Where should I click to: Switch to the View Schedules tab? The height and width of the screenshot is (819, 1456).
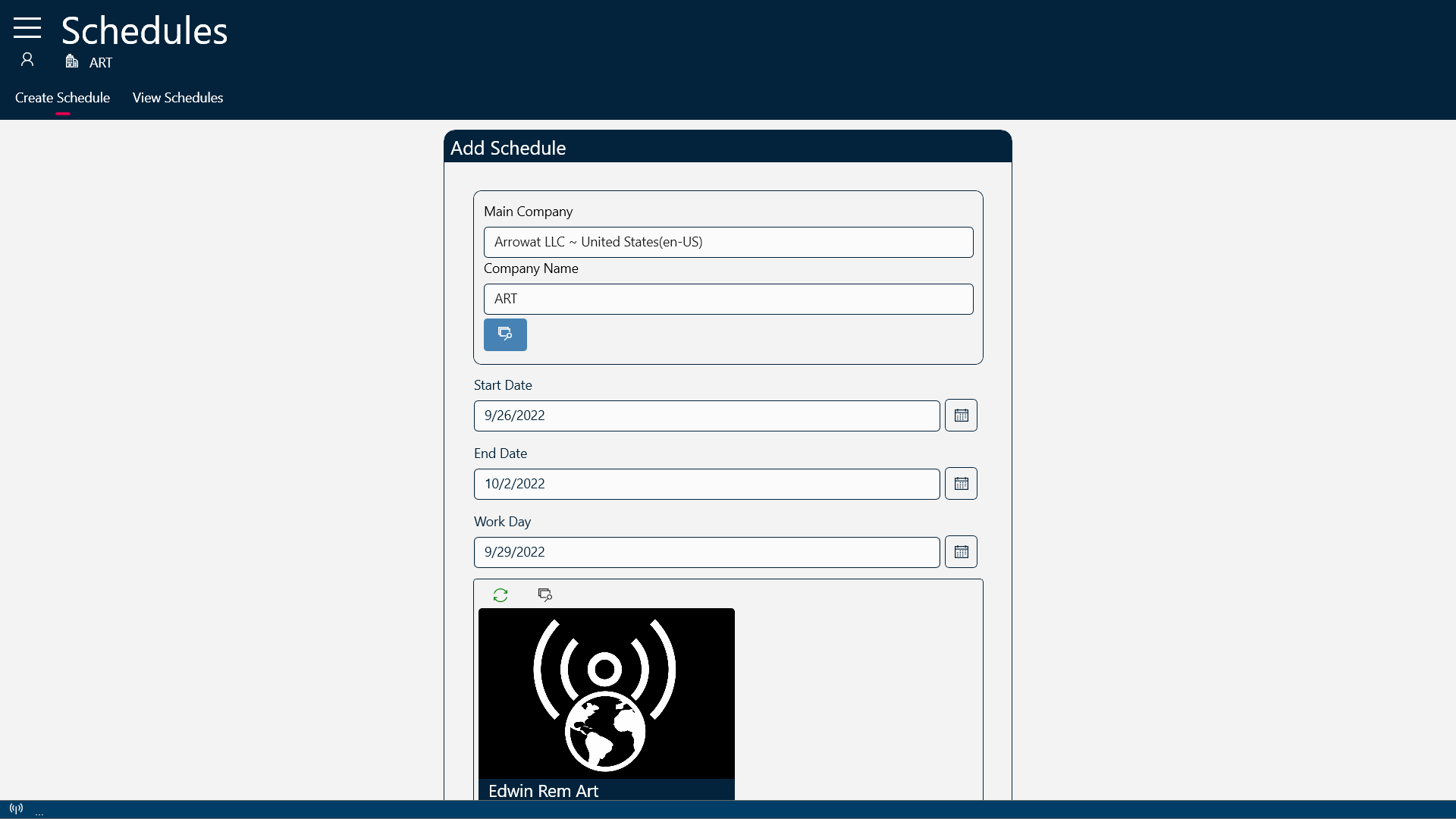pos(177,98)
